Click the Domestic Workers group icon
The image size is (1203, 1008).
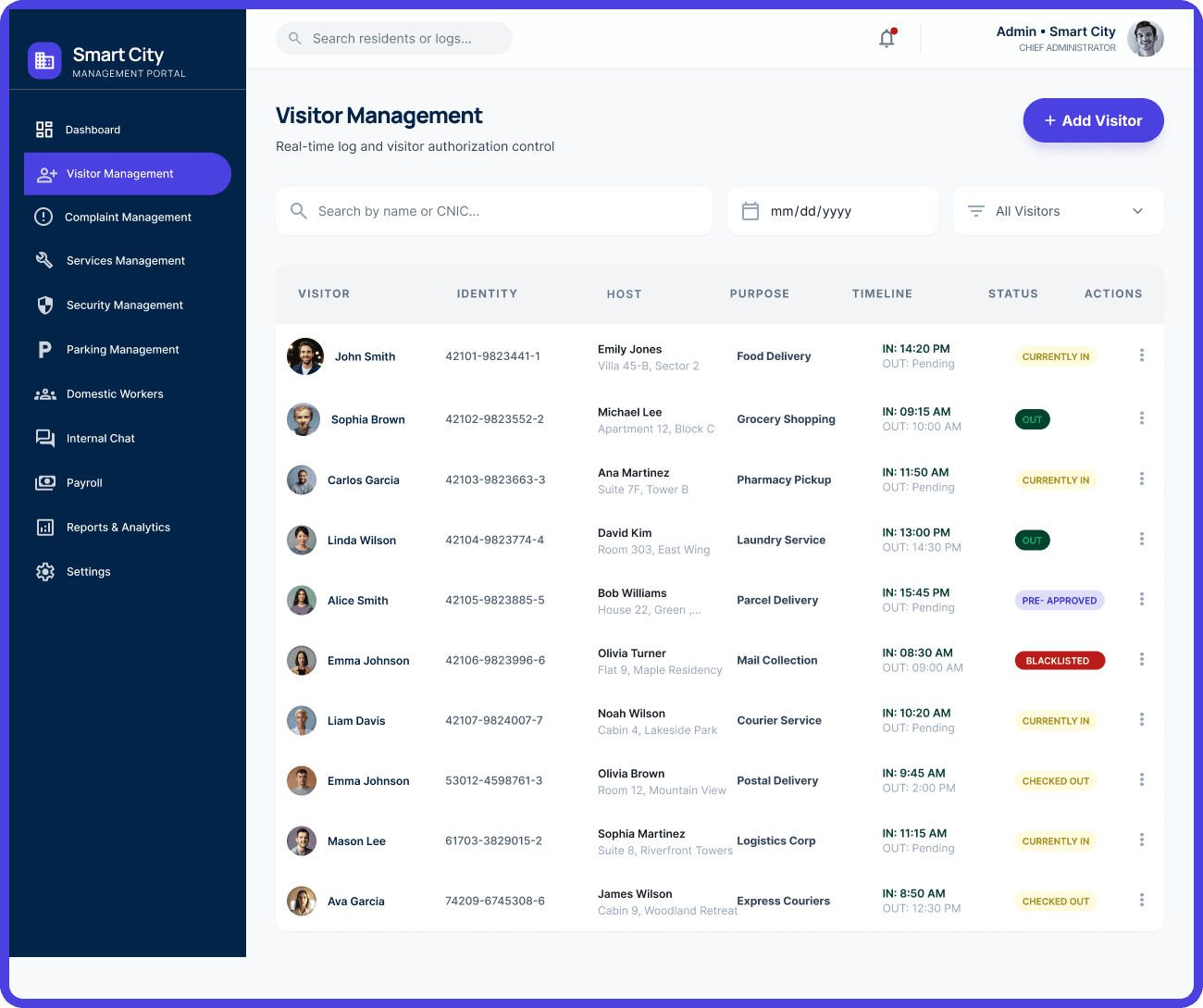(44, 394)
